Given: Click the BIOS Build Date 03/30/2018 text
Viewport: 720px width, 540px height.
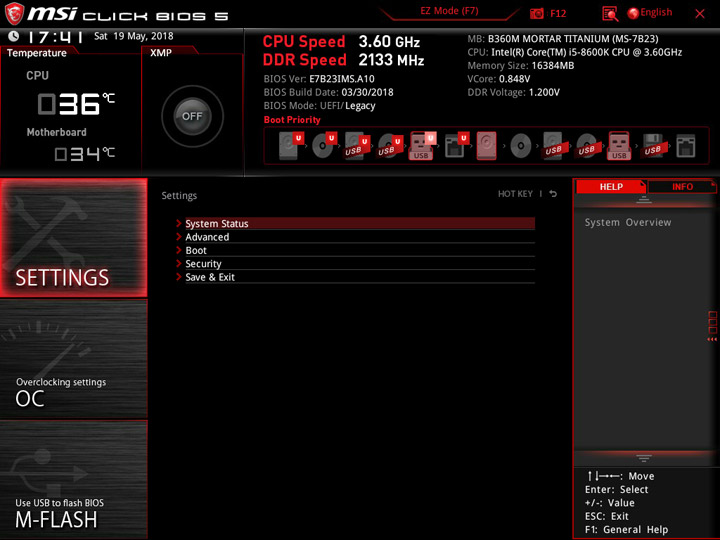Looking at the screenshot, I should (x=328, y=92).
